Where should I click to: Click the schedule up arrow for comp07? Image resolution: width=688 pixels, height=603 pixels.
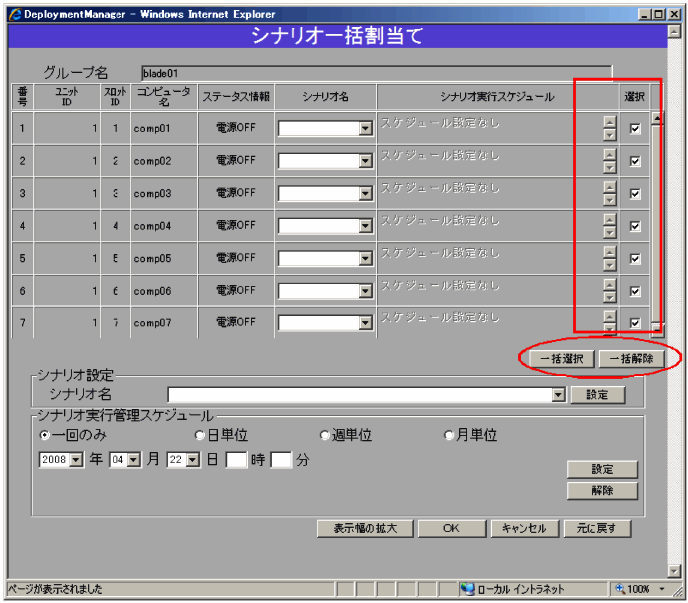[609, 316]
